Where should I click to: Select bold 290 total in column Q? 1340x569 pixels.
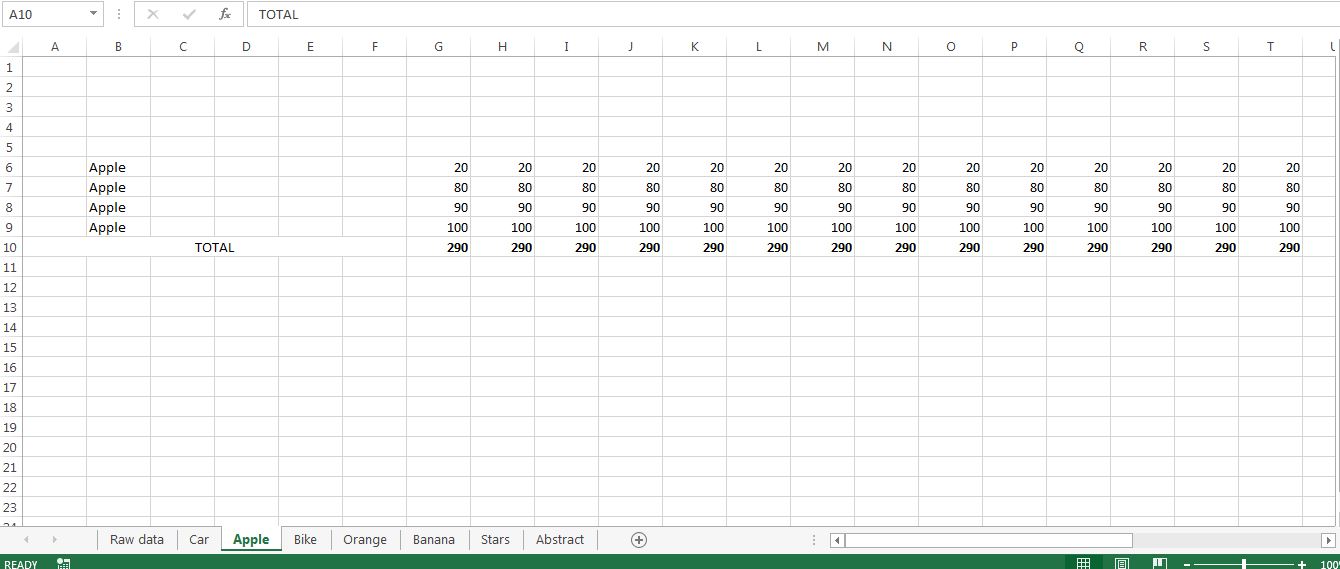1078,247
